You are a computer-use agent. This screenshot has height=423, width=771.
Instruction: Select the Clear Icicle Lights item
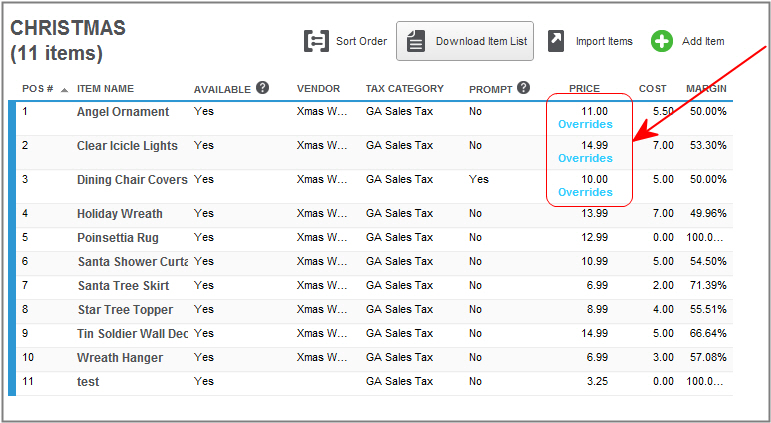127,146
